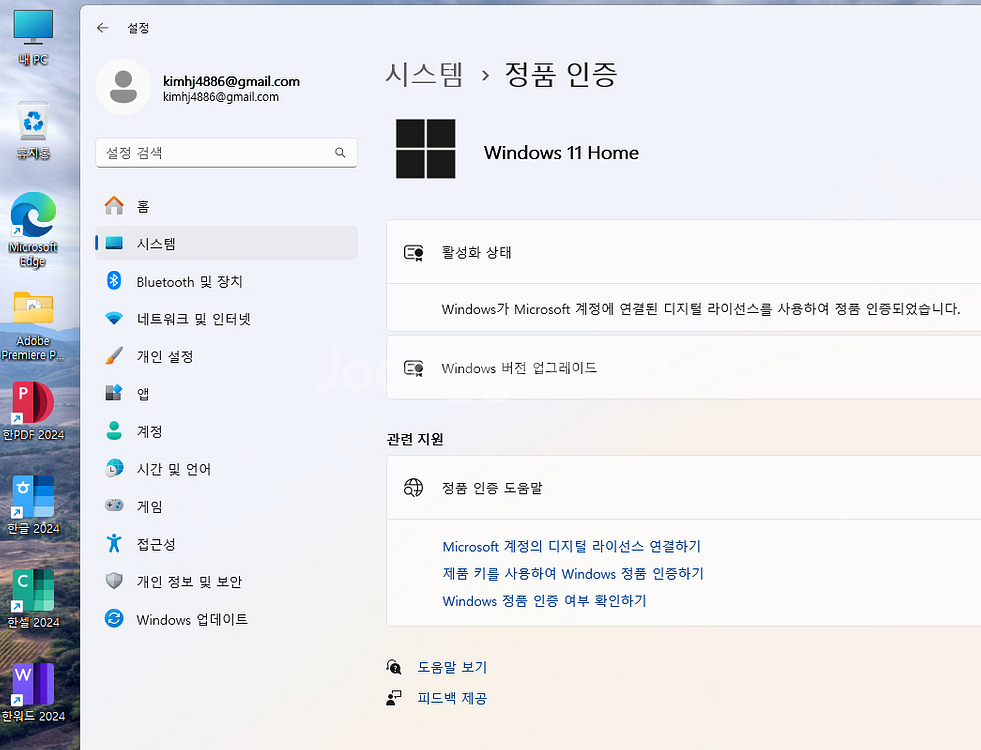
Task: Click the network Wi-Fi icon in sidebar
Action: 114,318
